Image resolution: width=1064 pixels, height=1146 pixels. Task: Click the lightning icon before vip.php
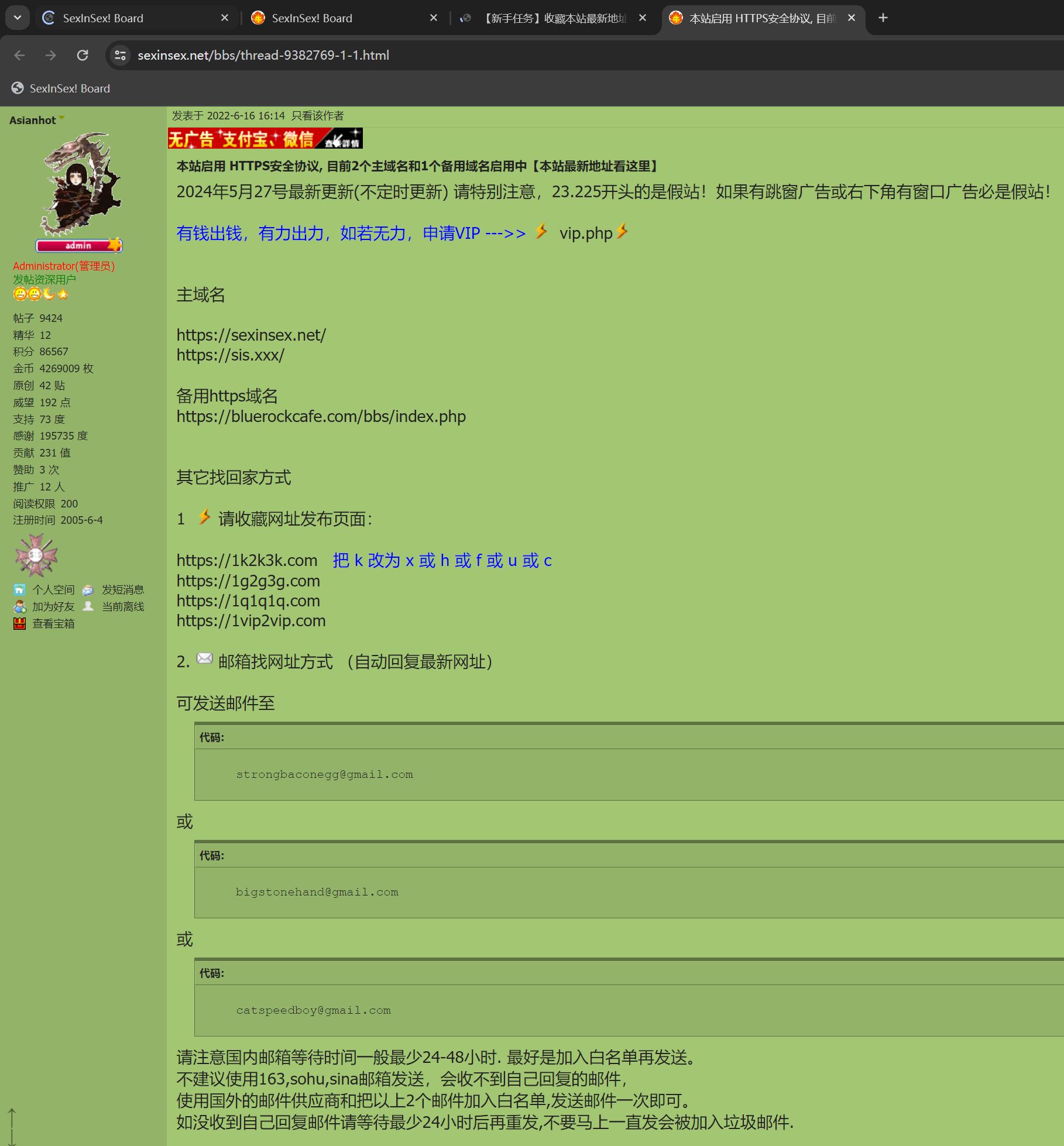click(x=542, y=231)
